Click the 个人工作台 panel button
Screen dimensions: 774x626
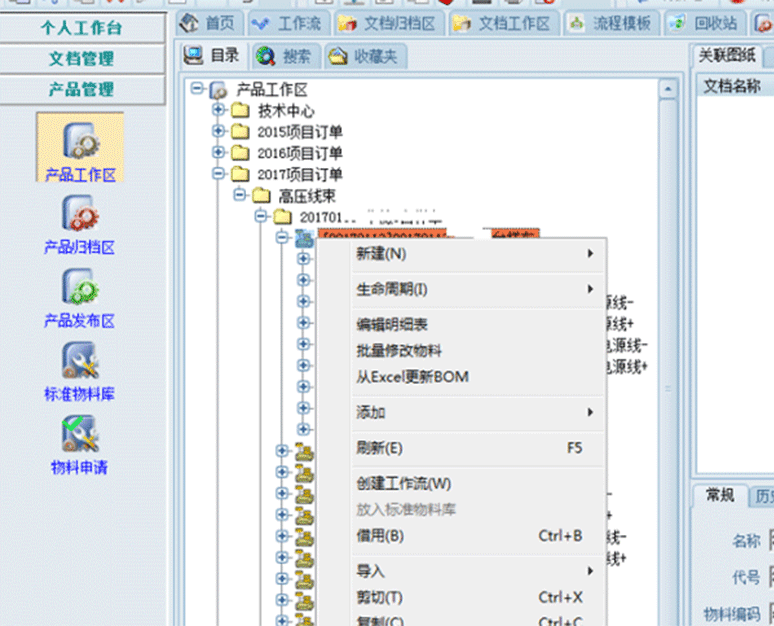click(82, 28)
